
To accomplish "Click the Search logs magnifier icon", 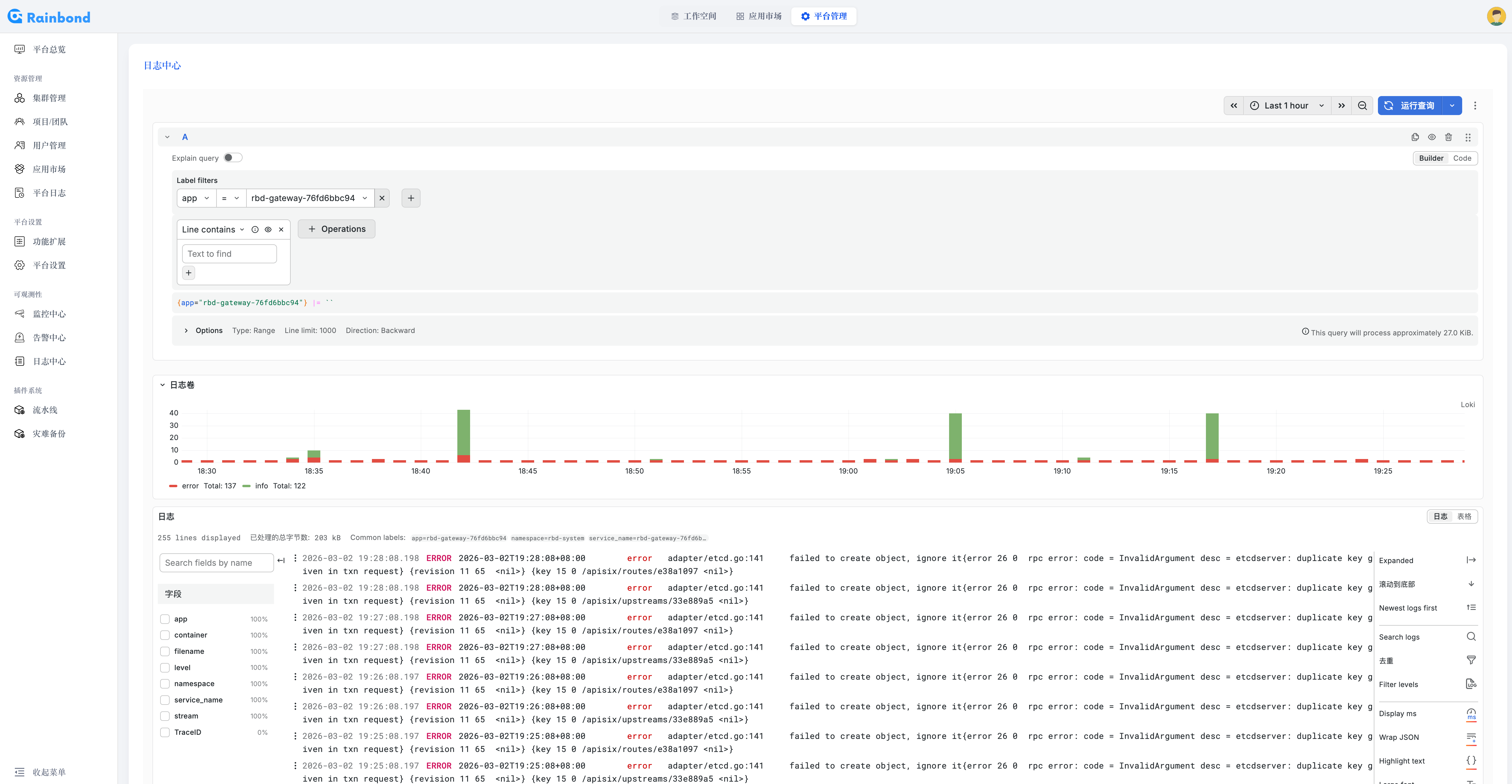I will pyautogui.click(x=1470, y=637).
